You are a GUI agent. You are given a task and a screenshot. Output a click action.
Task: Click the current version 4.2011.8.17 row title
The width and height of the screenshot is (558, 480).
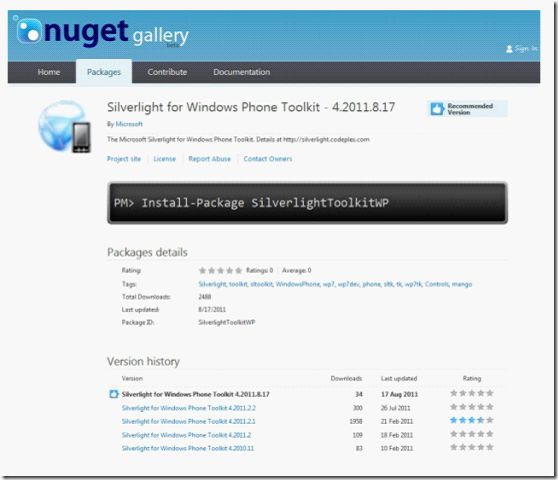pyautogui.click(x=196, y=394)
